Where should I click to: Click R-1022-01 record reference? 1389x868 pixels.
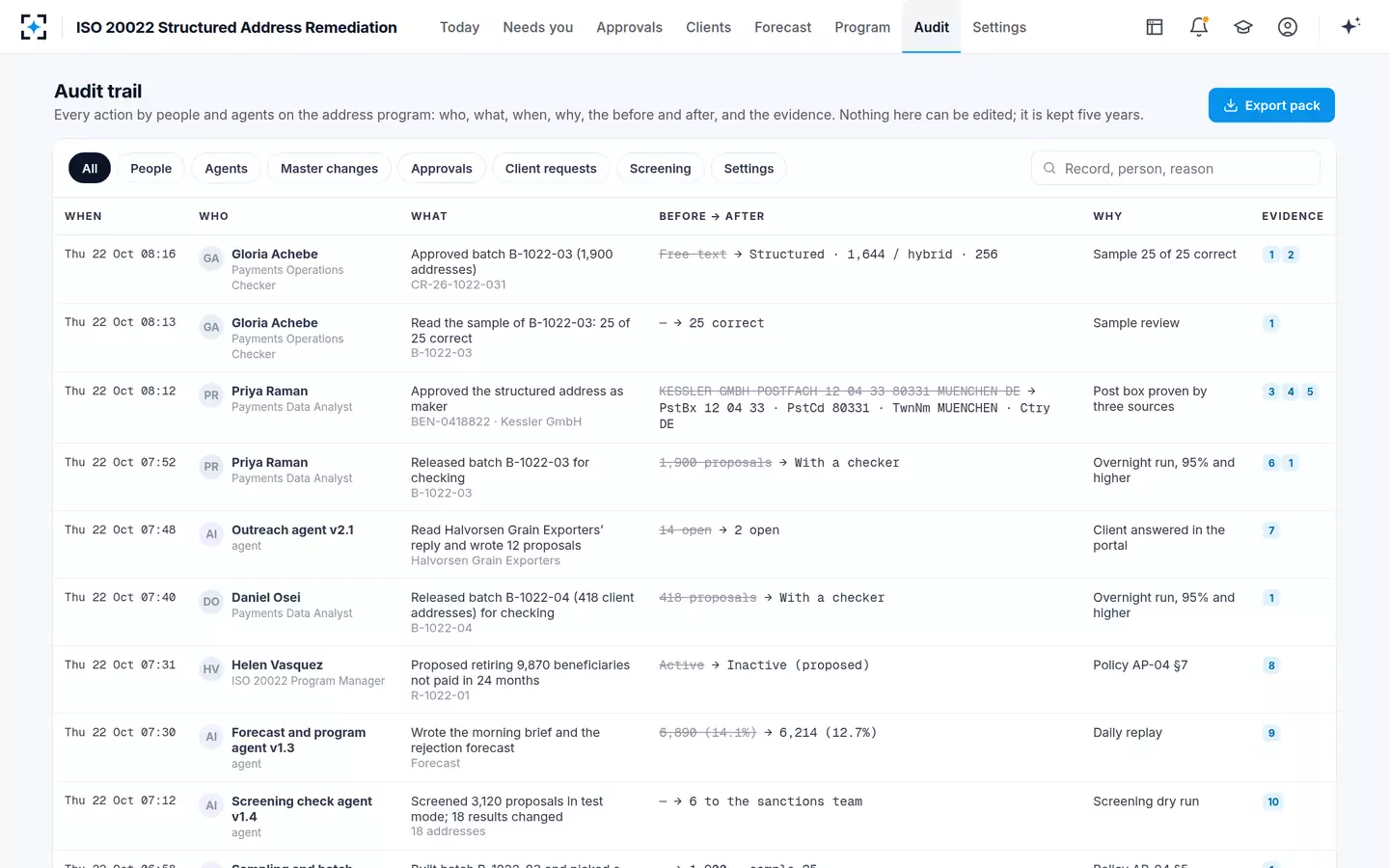(x=440, y=695)
